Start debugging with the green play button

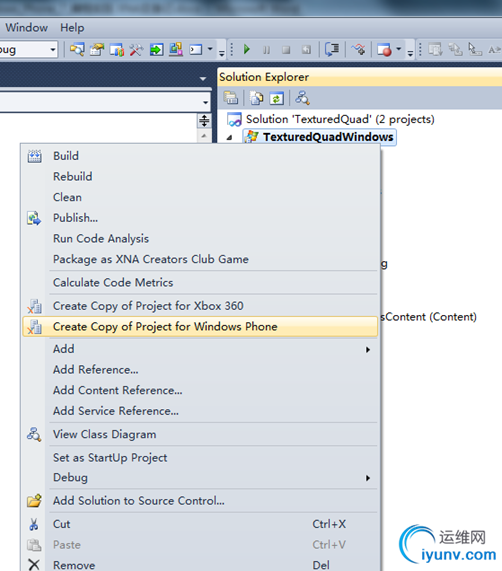click(247, 49)
